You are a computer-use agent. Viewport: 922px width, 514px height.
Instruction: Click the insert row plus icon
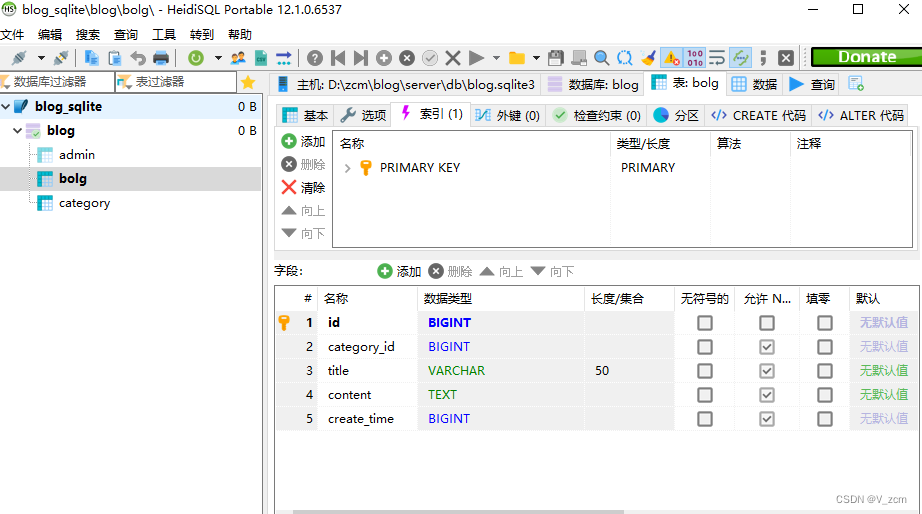[384, 58]
